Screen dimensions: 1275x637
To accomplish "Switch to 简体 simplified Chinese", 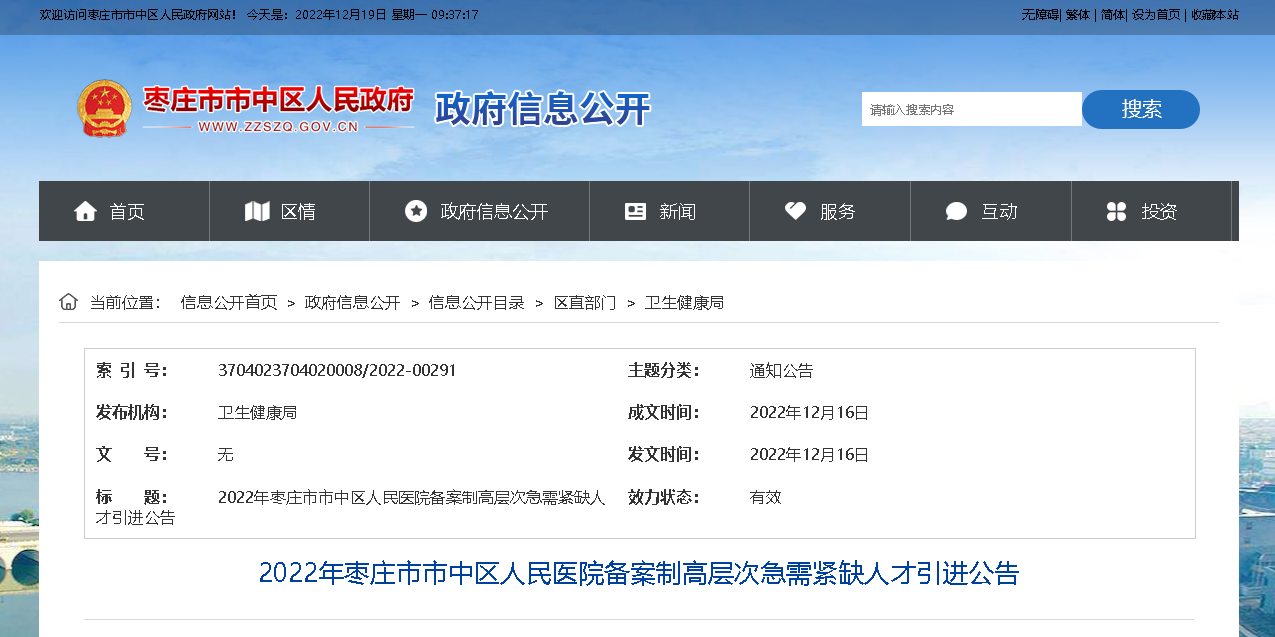I will 1112,15.
